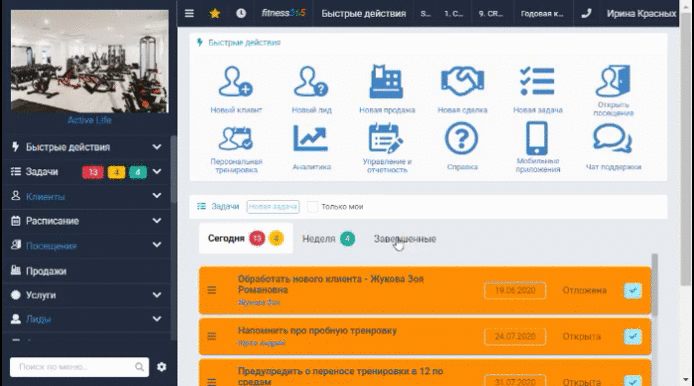Click the Новый лид icon
Image resolution: width=694 pixels, height=386 pixels.
(x=311, y=81)
